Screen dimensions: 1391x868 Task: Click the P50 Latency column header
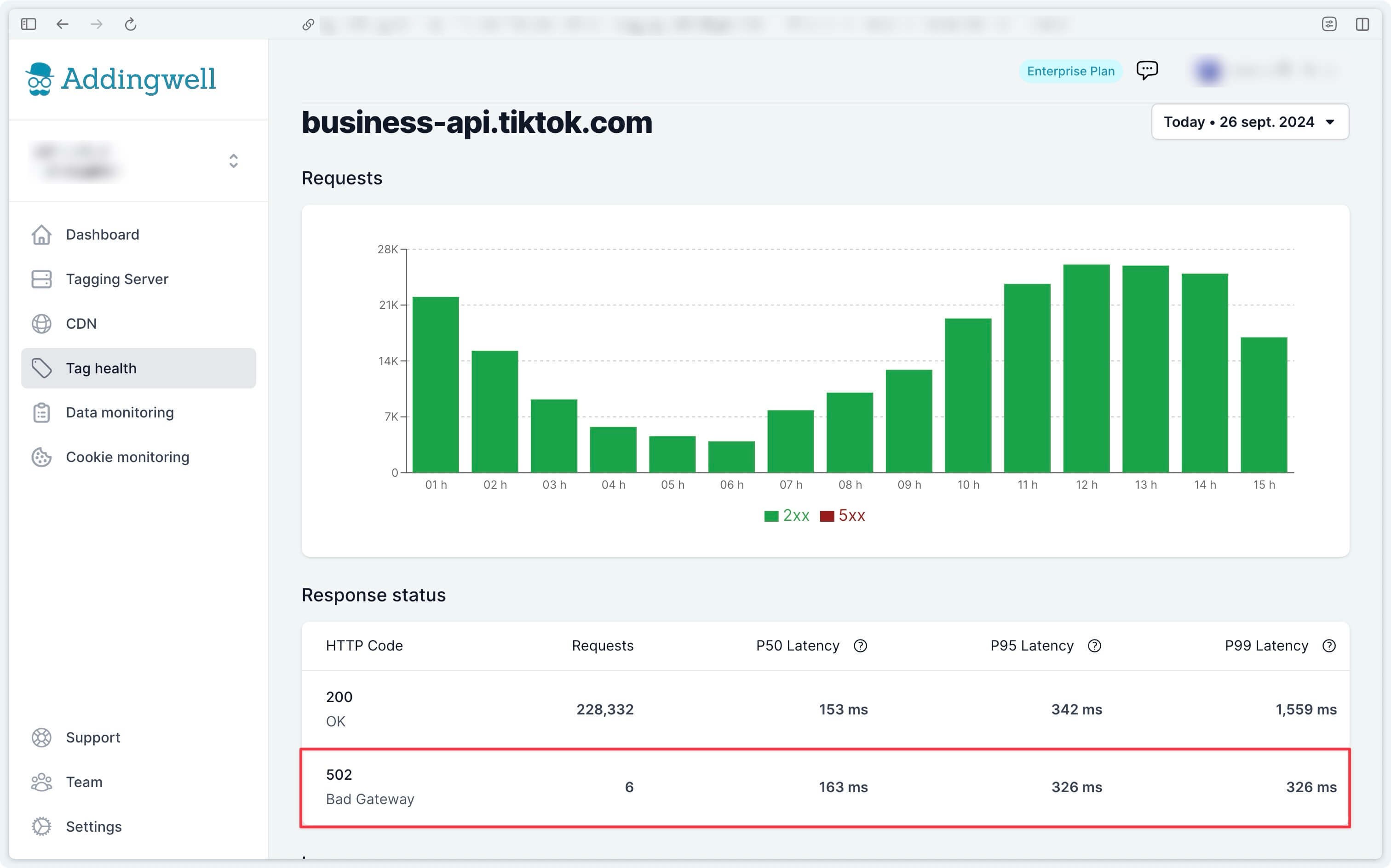click(798, 646)
